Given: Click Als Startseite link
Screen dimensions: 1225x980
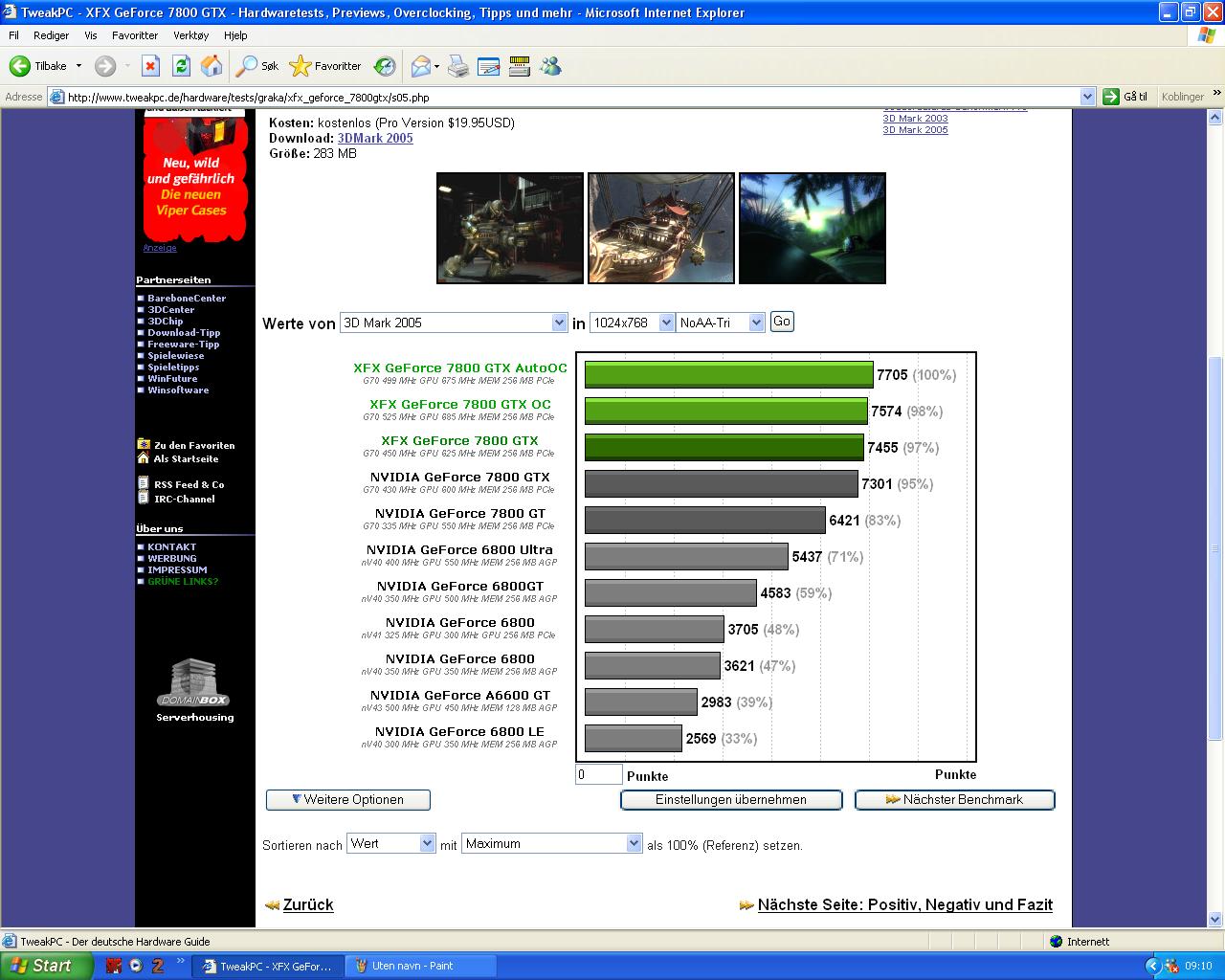Looking at the screenshot, I should click(x=186, y=458).
